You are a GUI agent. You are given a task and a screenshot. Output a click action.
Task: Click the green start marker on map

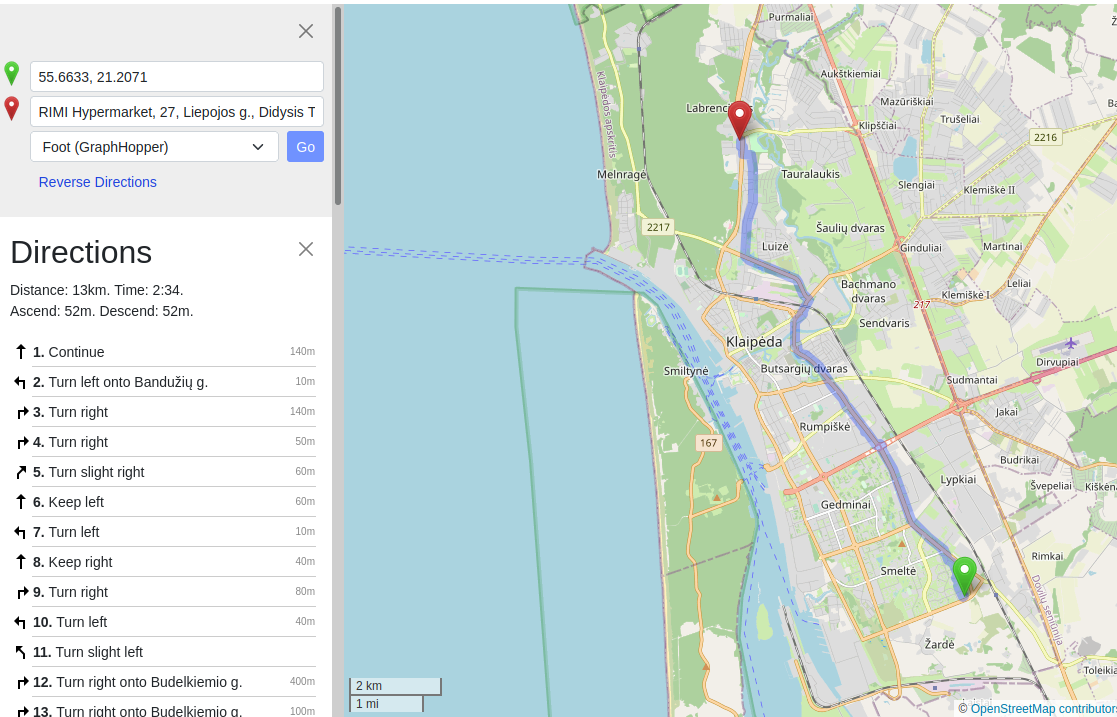[x=964, y=575]
